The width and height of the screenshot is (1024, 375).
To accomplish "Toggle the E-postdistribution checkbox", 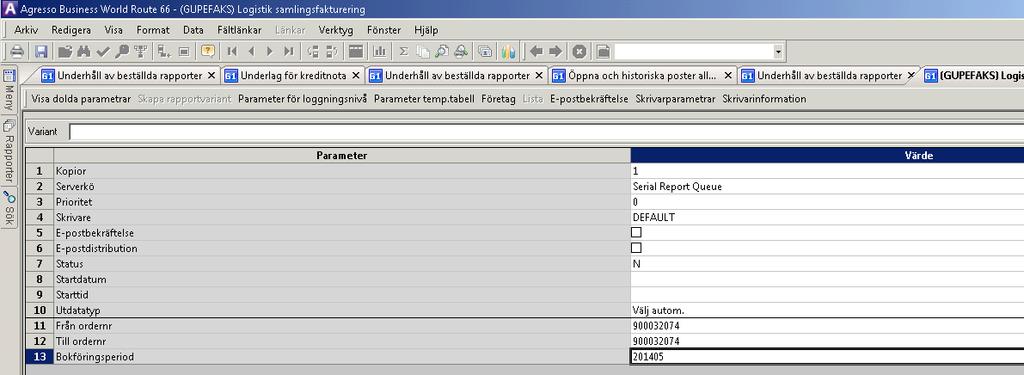I will click(636, 248).
